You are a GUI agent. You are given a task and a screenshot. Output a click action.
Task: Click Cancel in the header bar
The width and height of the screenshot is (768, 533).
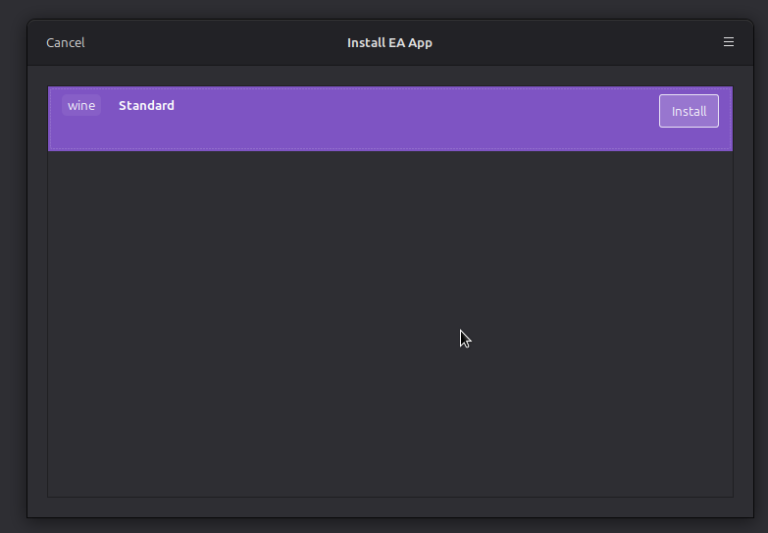tap(65, 43)
